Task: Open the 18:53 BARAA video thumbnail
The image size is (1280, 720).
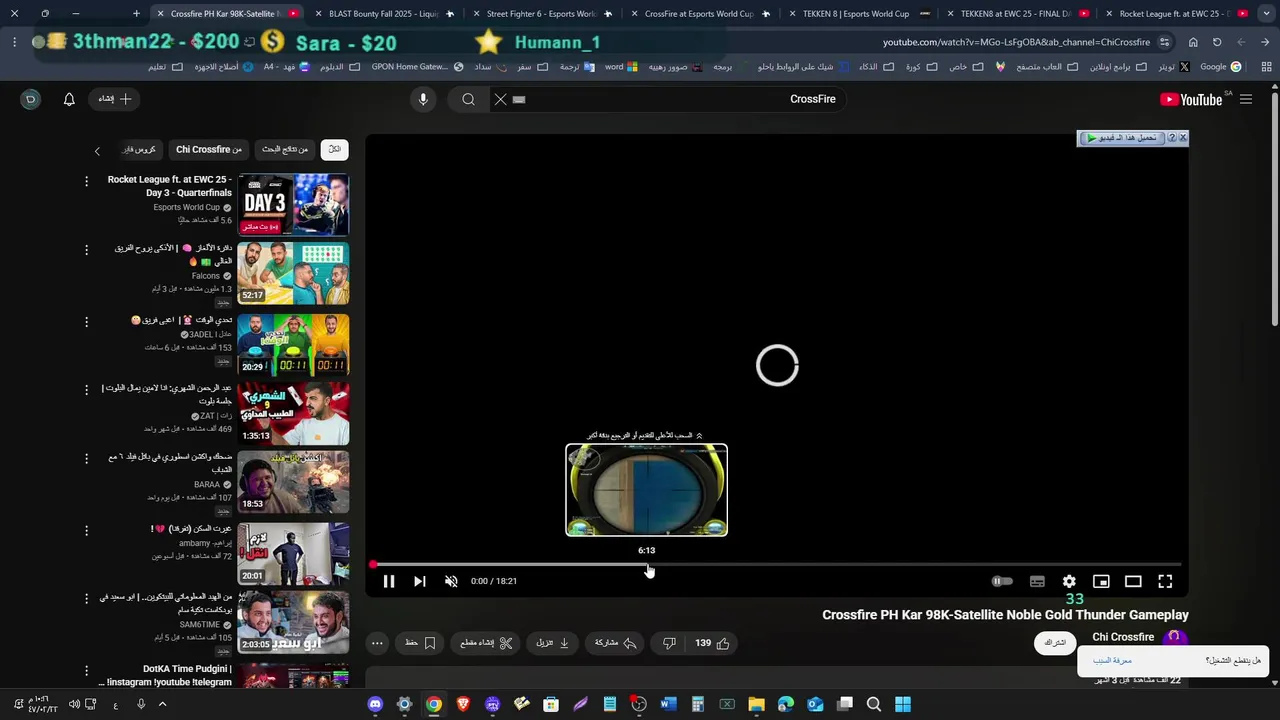Action: 293,482
